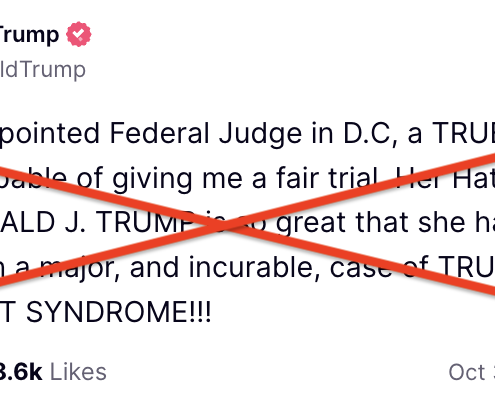Click 'ALD J. TRUMP' in the third post line
495x396 pixels.
(x=97, y=222)
